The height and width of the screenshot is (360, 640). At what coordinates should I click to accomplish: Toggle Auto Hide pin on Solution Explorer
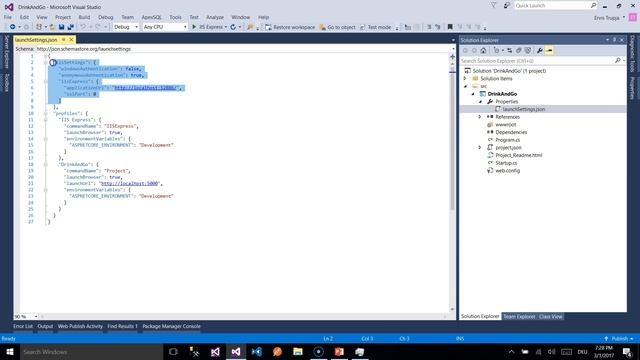tap(614, 40)
